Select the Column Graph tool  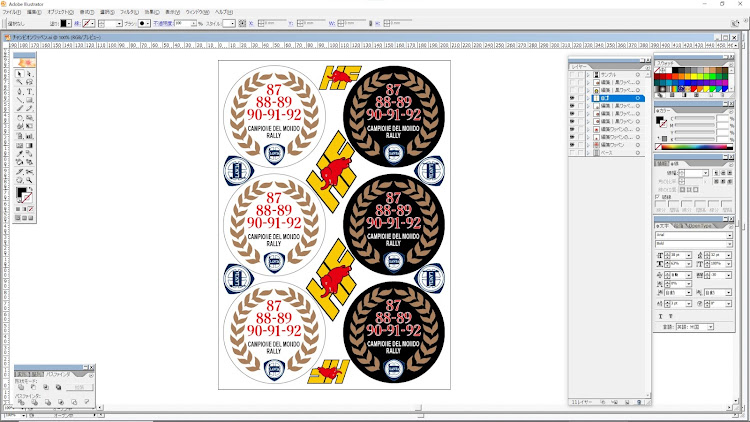click(x=29, y=136)
